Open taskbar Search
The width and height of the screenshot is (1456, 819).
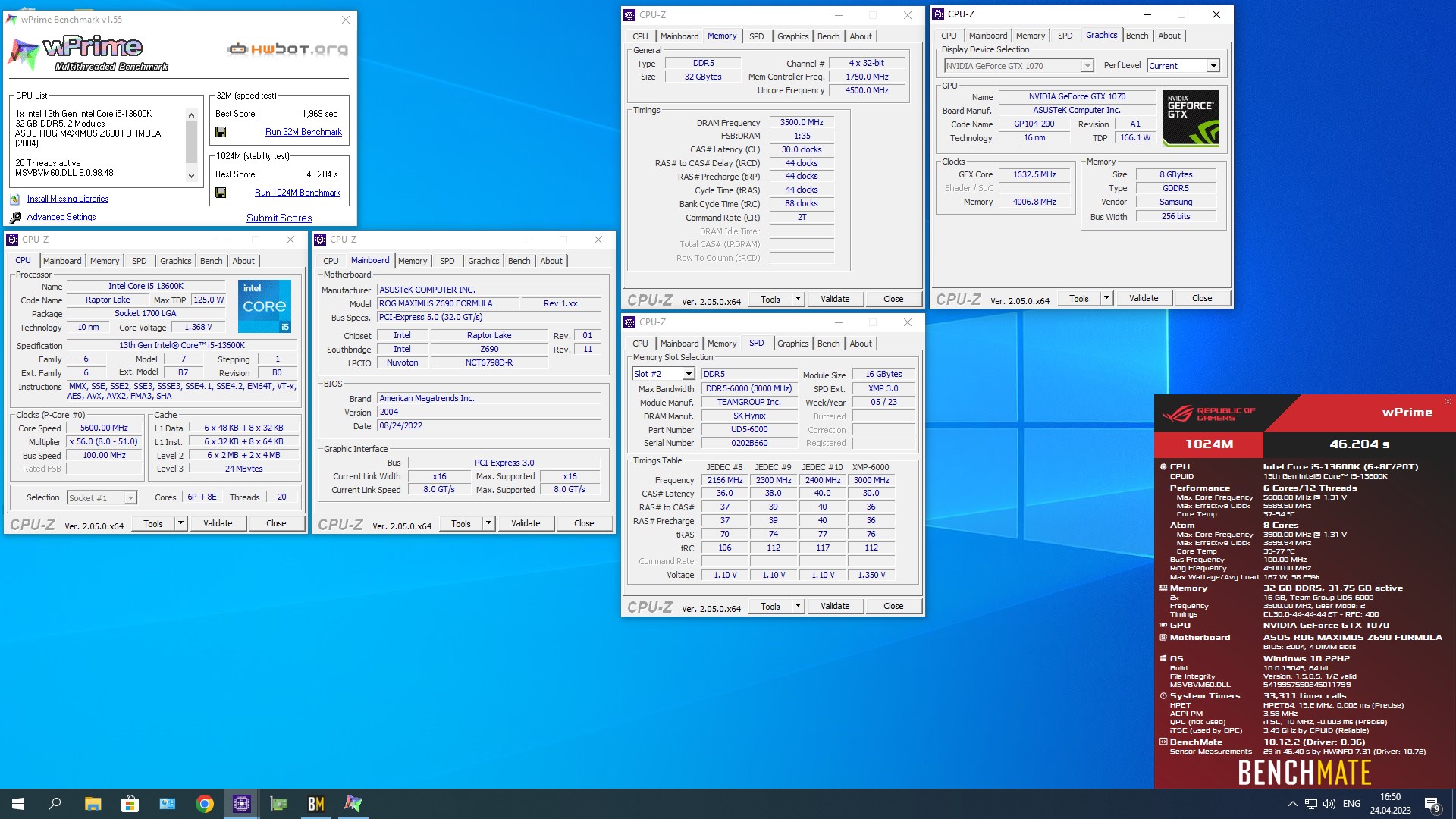pos(55,804)
